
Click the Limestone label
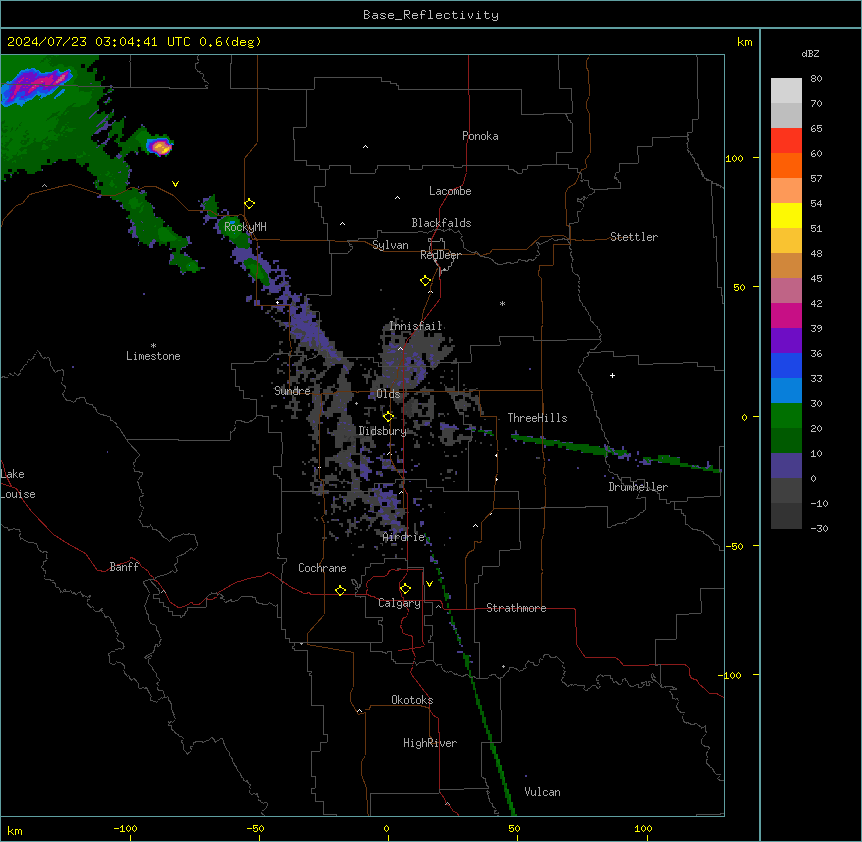(153, 356)
